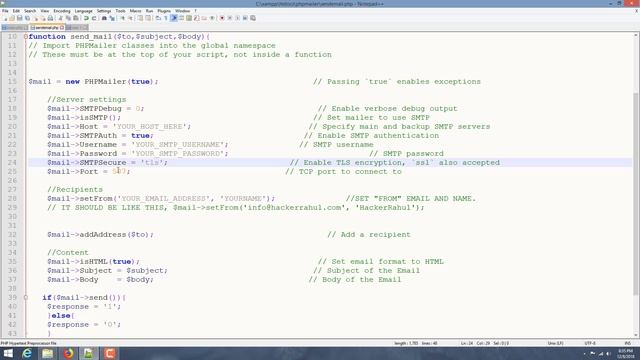
Task: Click the Paste toolbar icon
Action: [x=76, y=18]
